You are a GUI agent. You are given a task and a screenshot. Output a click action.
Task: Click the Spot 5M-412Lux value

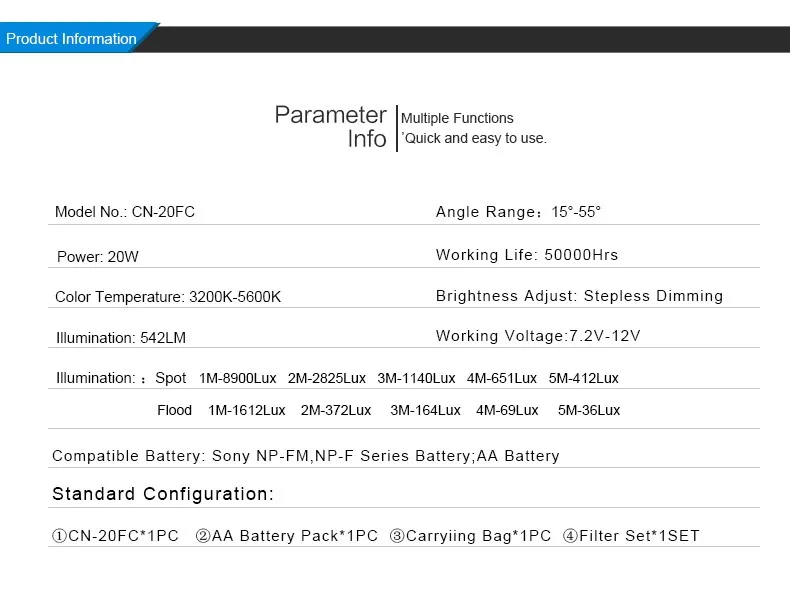point(583,378)
